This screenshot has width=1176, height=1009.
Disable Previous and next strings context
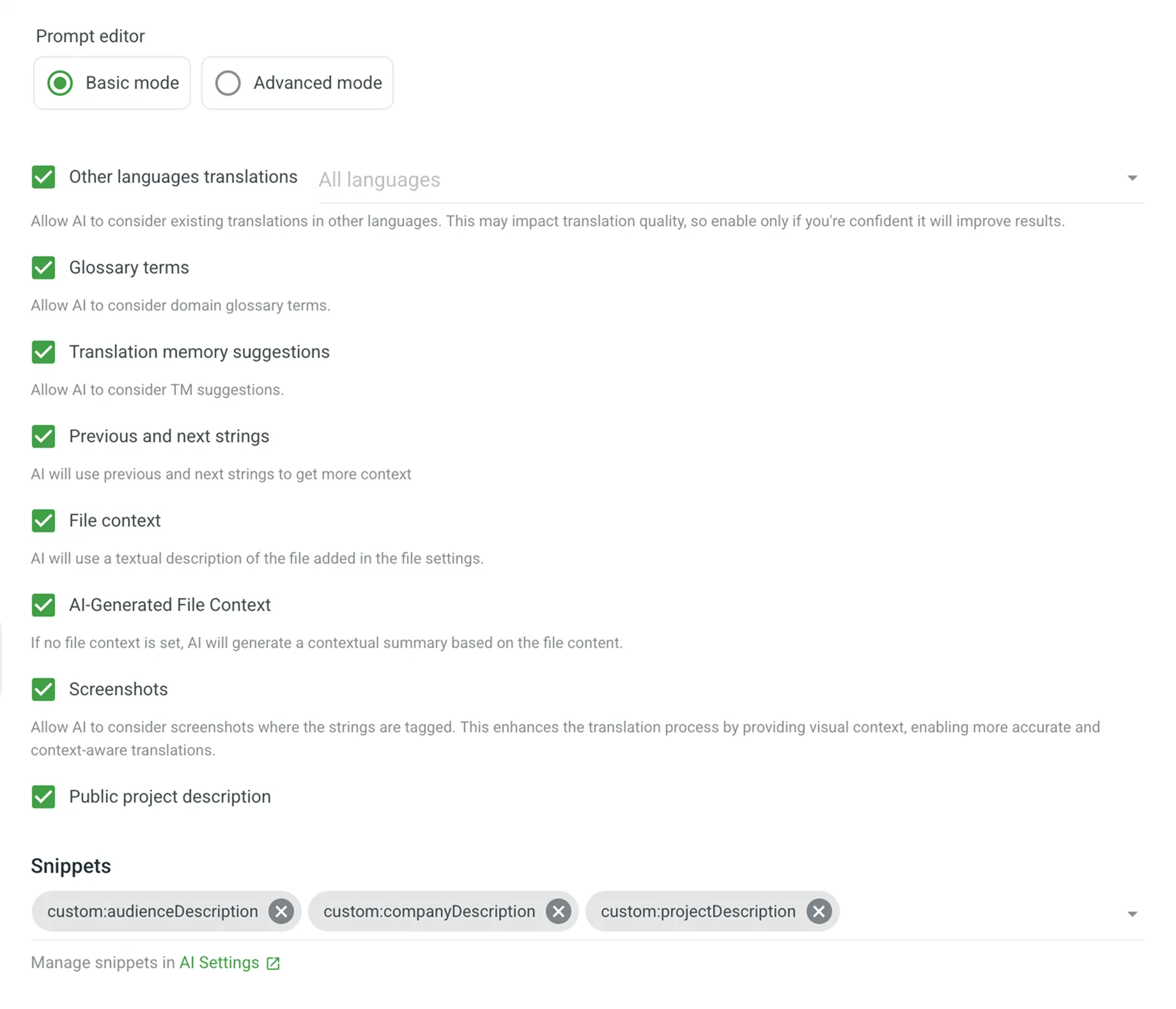(43, 436)
